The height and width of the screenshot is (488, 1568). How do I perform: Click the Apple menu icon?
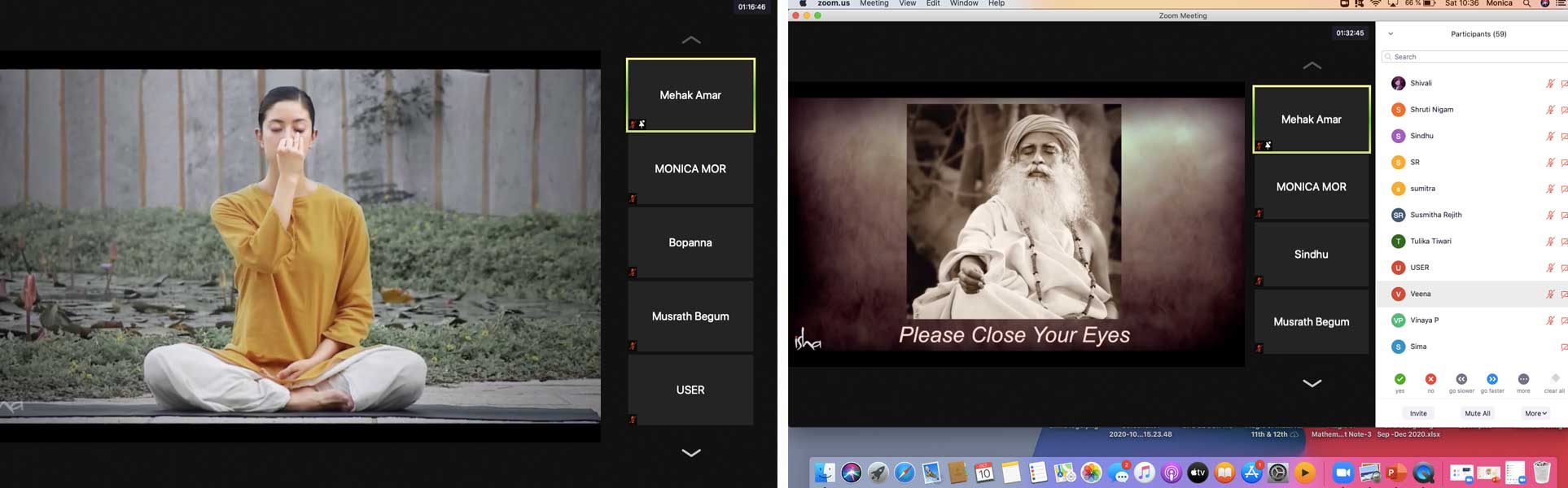pyautogui.click(x=803, y=3)
